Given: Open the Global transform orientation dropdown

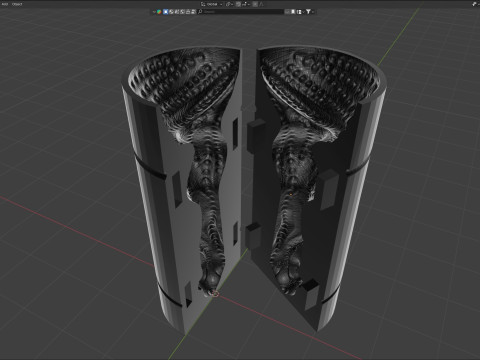Looking at the screenshot, I should [x=211, y=4].
